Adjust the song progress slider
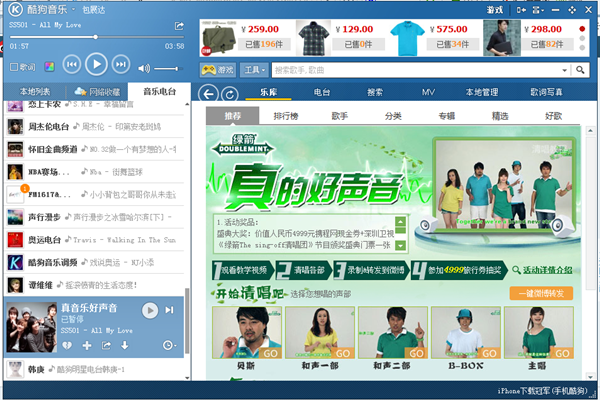Viewport: 600px width, 400px height. point(97,37)
